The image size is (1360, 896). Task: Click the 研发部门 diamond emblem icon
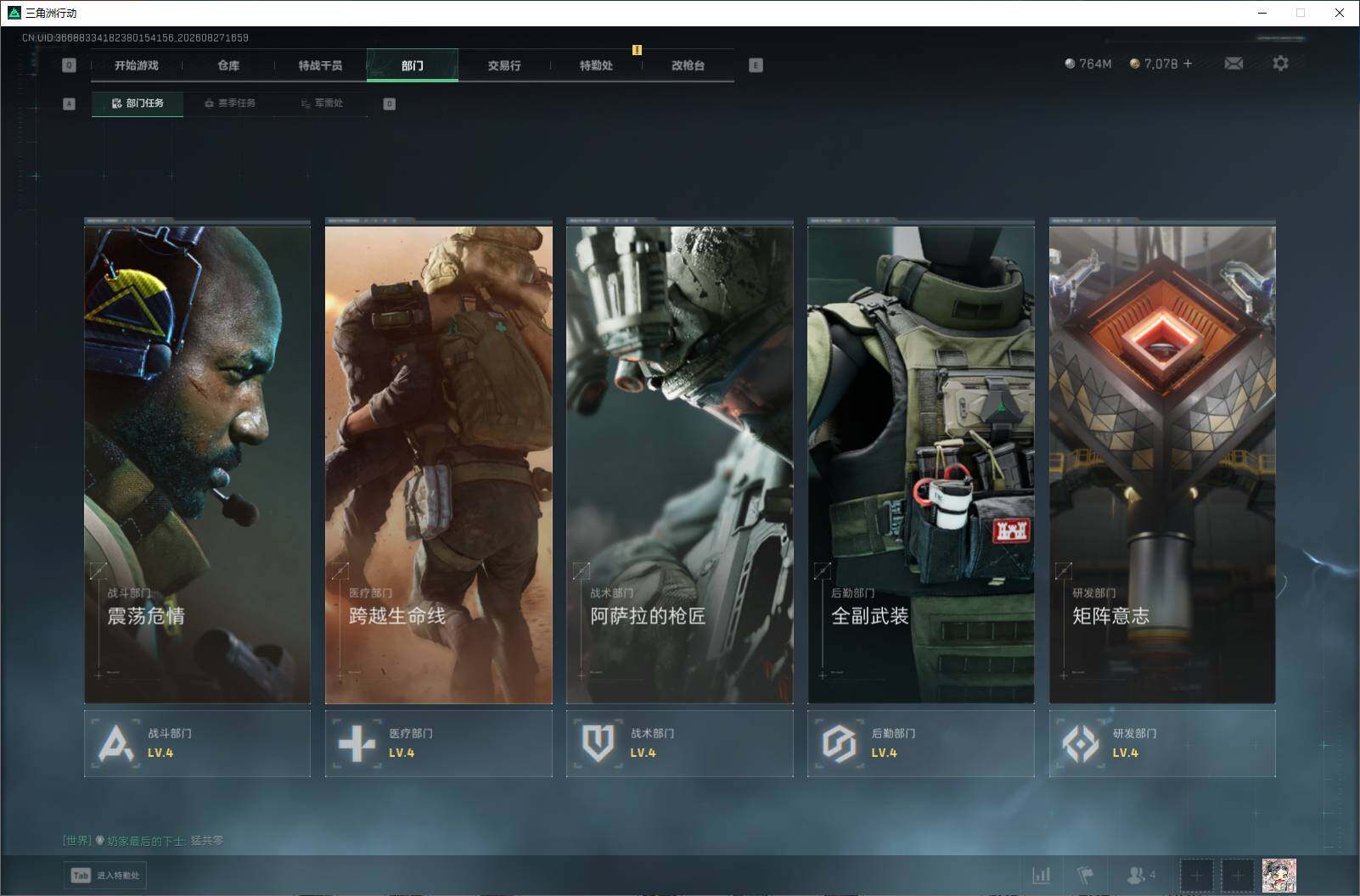(1081, 743)
